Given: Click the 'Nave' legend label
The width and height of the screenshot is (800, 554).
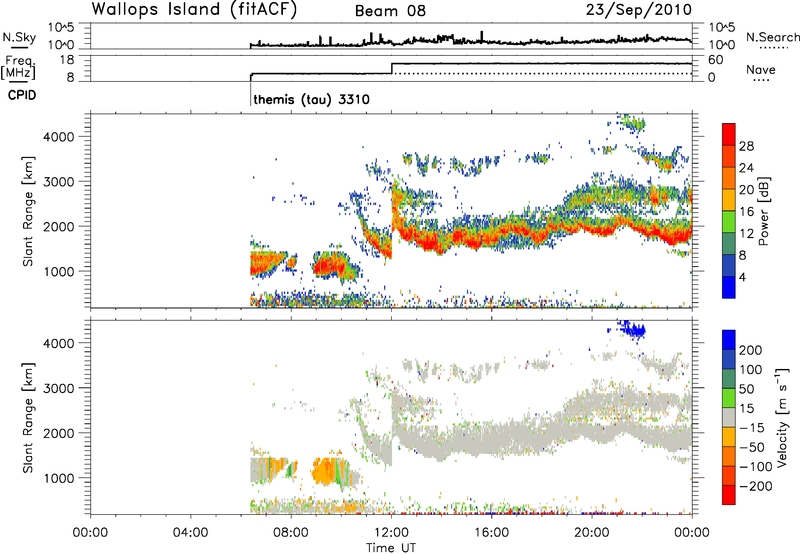Looking at the screenshot, I should point(761,70).
